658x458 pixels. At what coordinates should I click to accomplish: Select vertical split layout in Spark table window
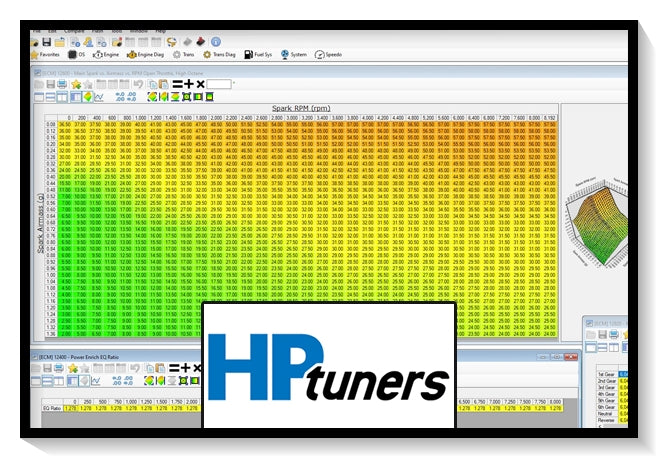pos(62,97)
